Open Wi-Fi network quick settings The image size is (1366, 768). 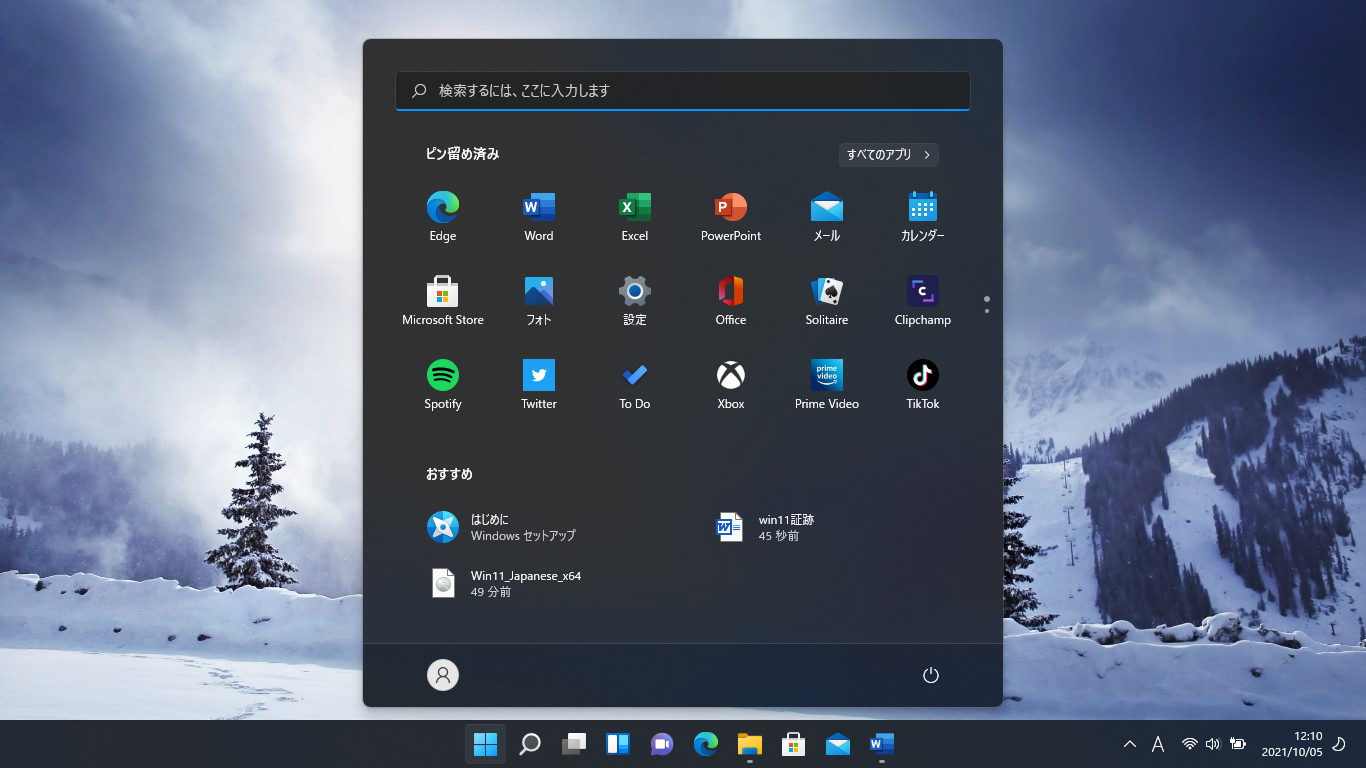pos(1190,744)
